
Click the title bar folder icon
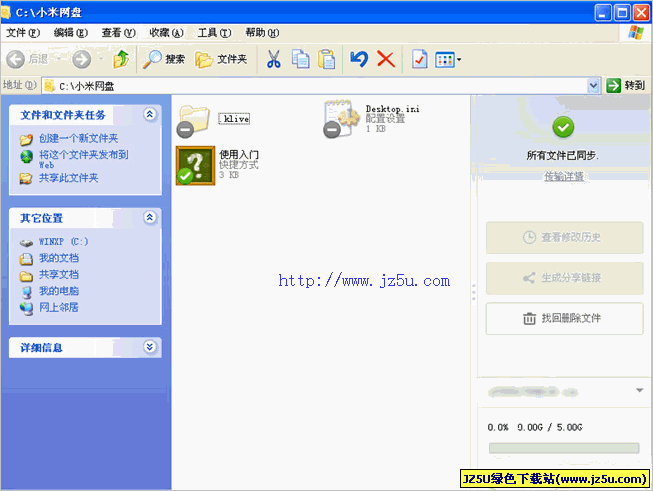pos(5,12)
